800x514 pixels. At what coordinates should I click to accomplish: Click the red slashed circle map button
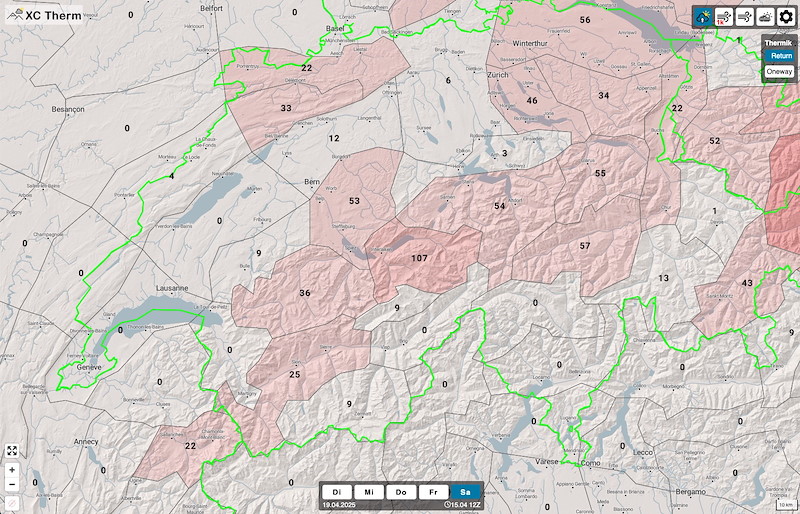coord(12,502)
